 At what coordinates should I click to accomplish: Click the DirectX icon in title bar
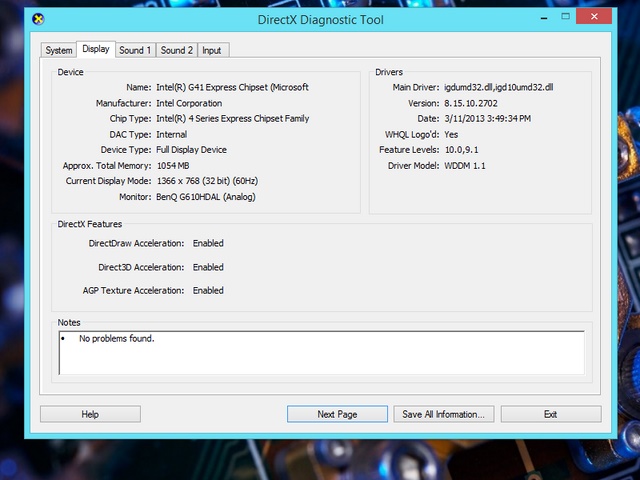(38, 19)
